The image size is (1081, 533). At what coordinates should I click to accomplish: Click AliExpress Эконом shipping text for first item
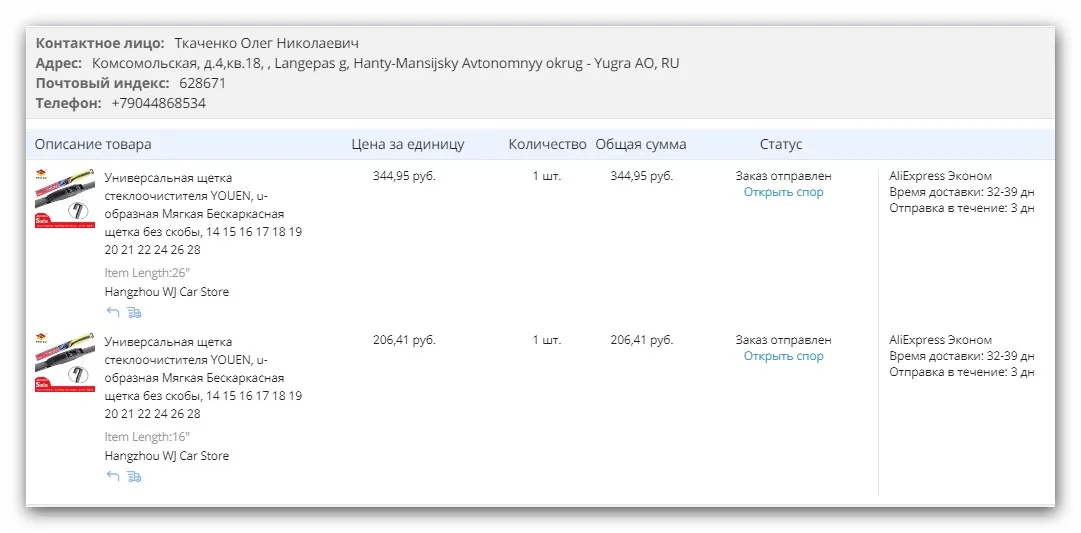(x=940, y=176)
